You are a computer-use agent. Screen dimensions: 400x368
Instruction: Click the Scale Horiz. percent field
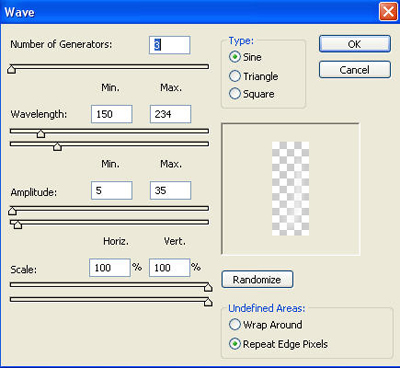[x=110, y=268]
